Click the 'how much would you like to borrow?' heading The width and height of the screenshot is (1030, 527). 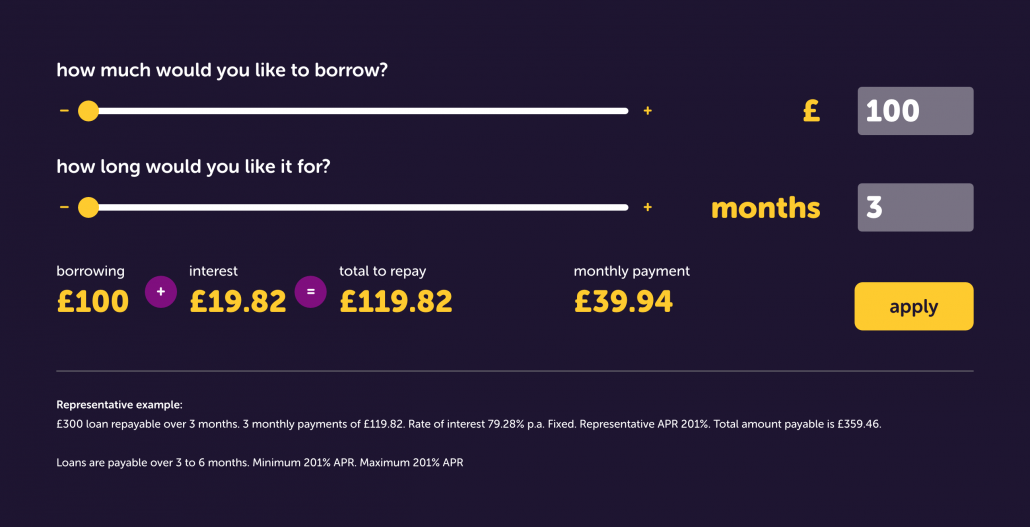coord(222,70)
